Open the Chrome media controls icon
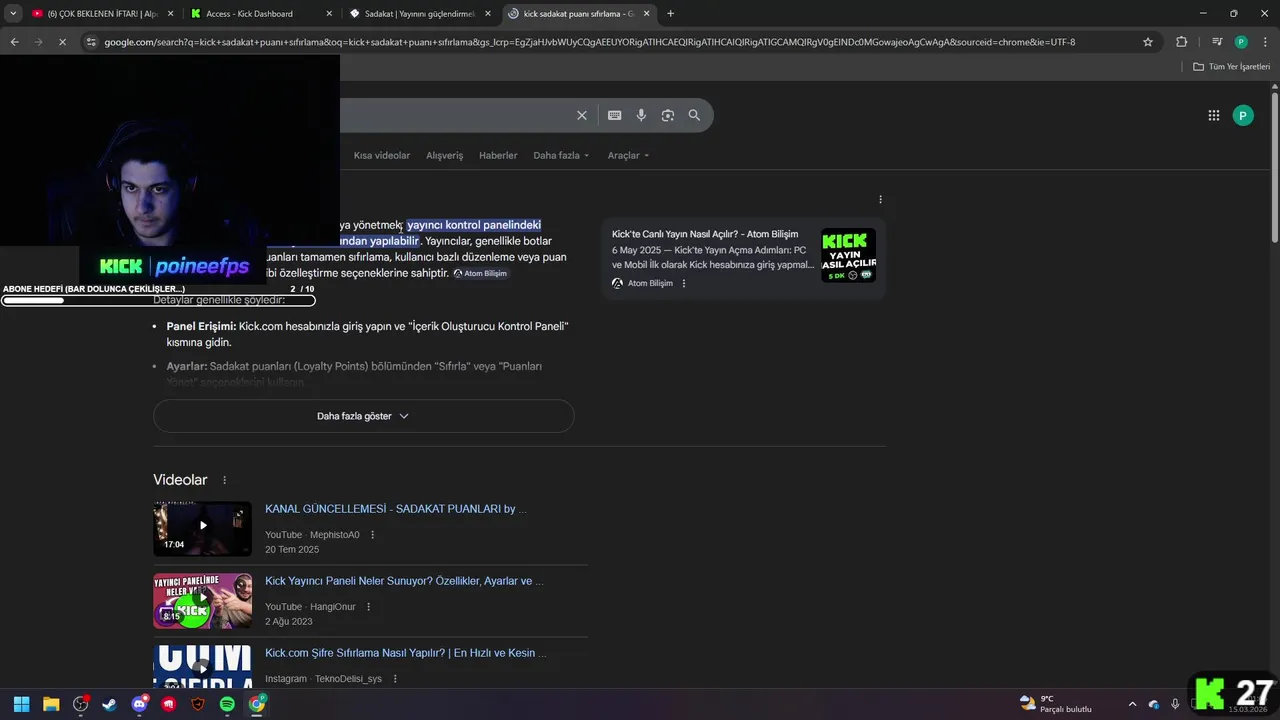 point(1216,42)
